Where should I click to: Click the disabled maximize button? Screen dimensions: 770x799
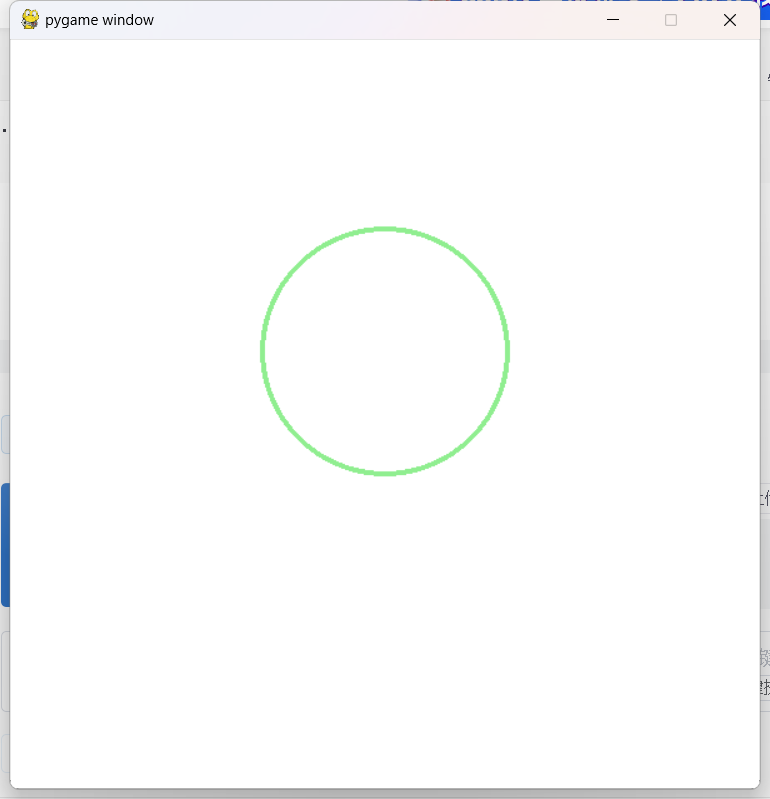(x=671, y=20)
